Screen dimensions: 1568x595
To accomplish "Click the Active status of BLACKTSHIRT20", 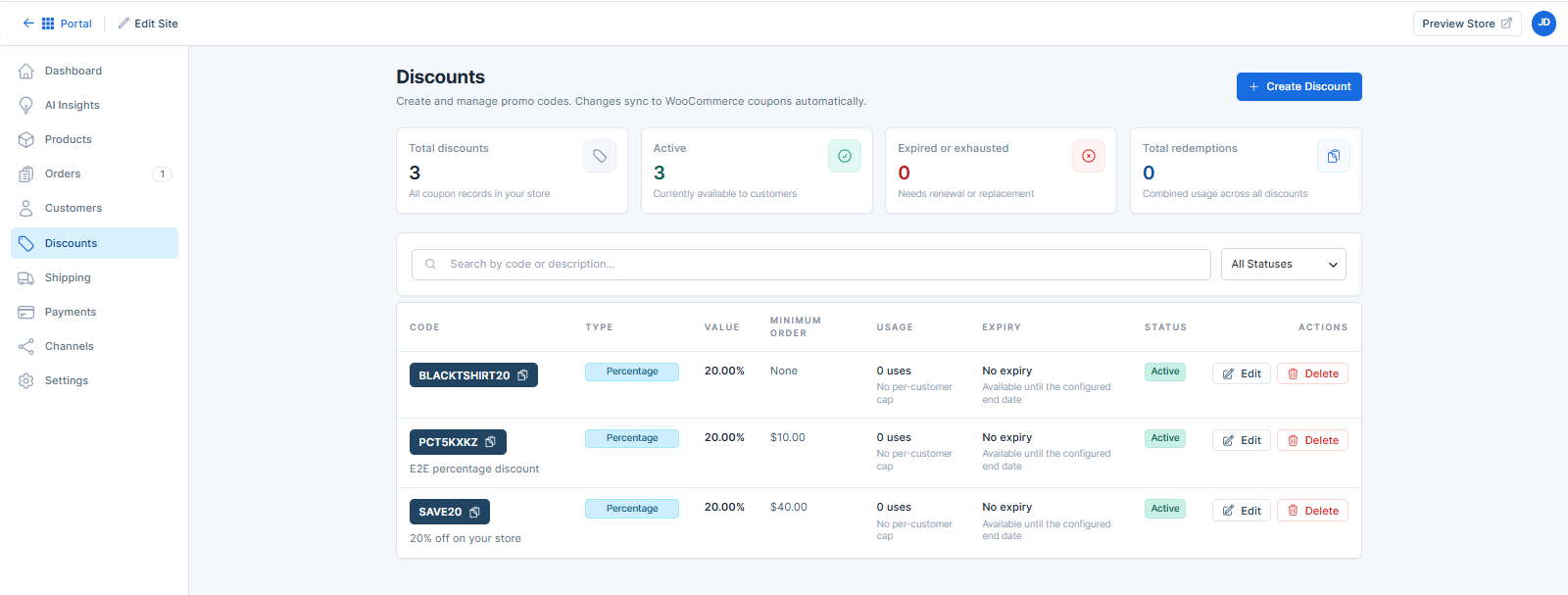I will click(1165, 372).
